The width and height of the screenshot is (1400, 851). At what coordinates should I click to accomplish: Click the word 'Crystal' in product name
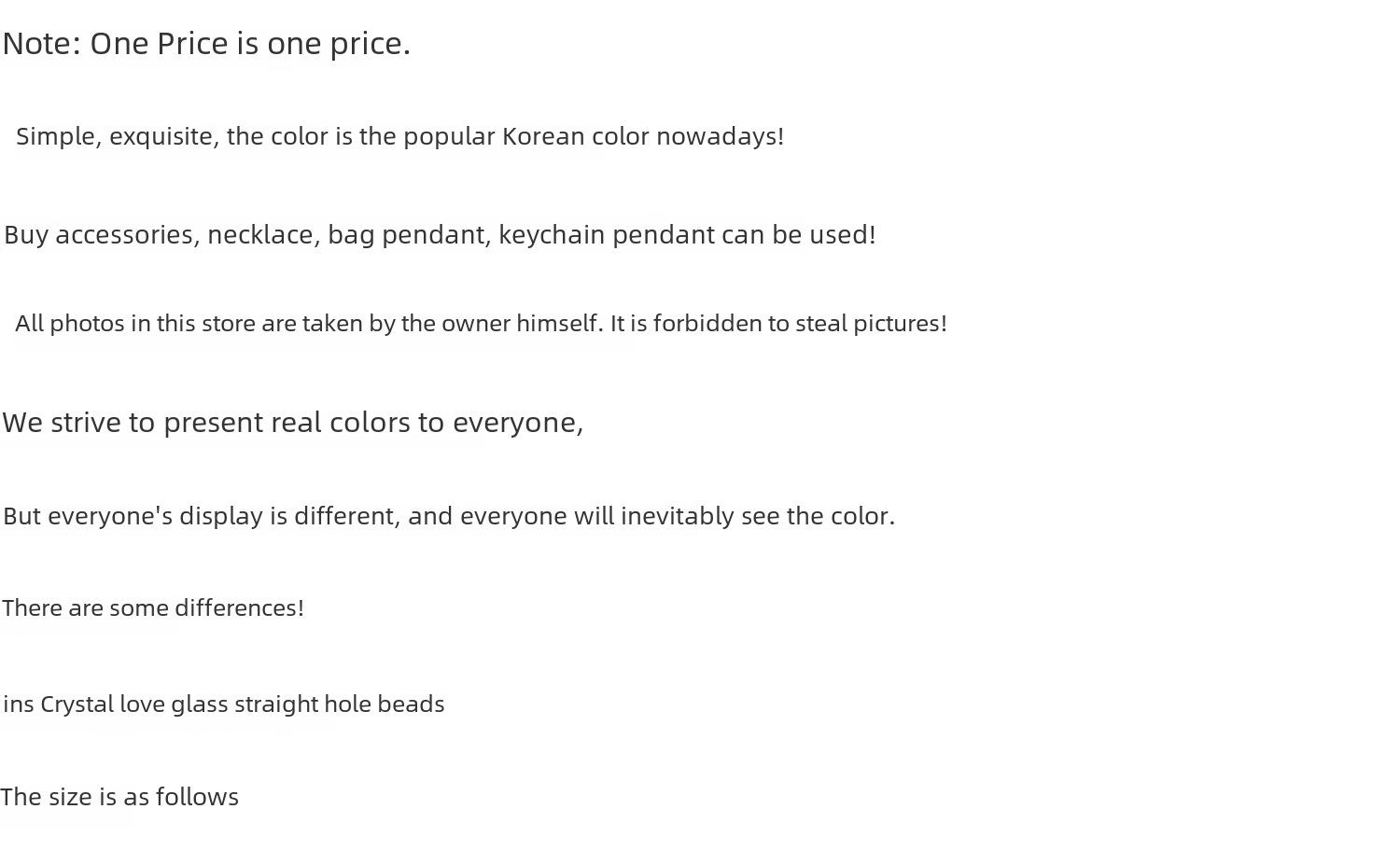pyautogui.click(x=77, y=705)
